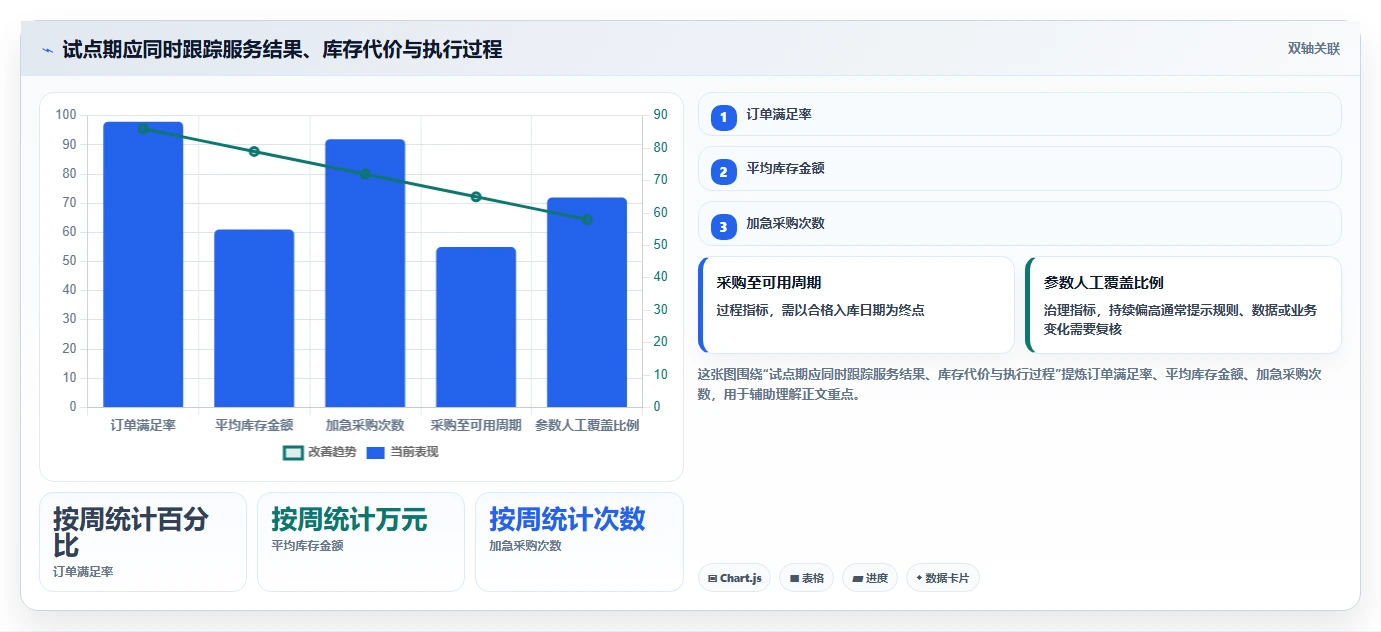Click the 采购至可用周期 bar in chart
Screen dimensions: 1381x632
(476, 327)
